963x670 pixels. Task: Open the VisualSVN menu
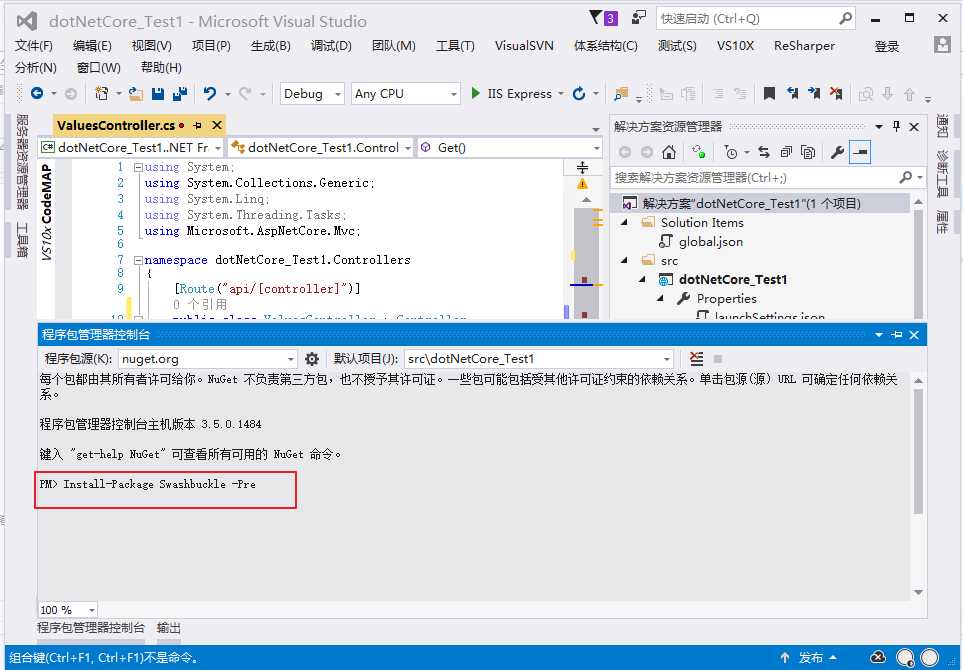click(x=524, y=45)
